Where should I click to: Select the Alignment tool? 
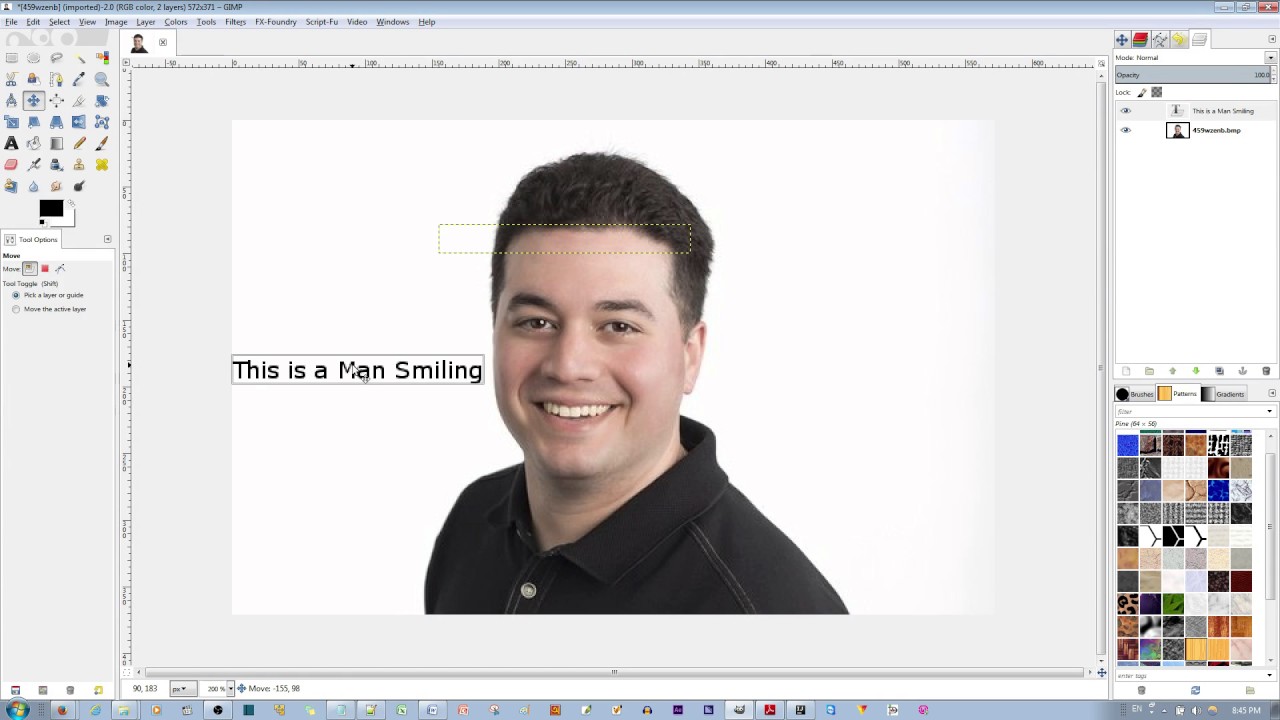pos(56,100)
